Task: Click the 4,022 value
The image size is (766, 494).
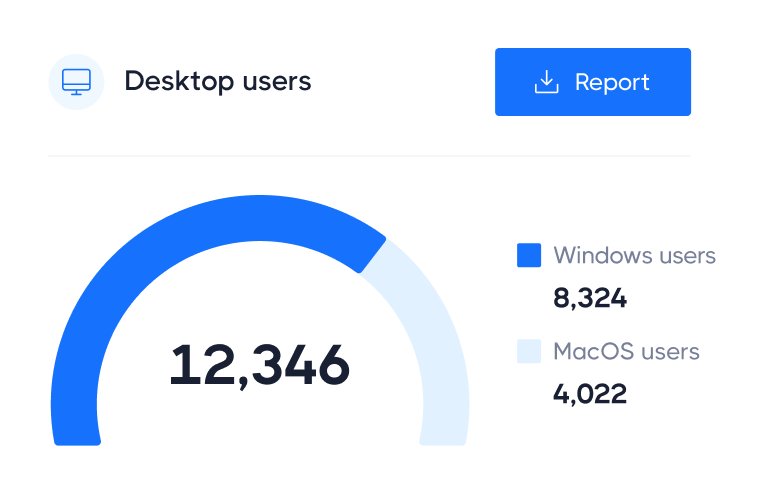Action: point(590,394)
